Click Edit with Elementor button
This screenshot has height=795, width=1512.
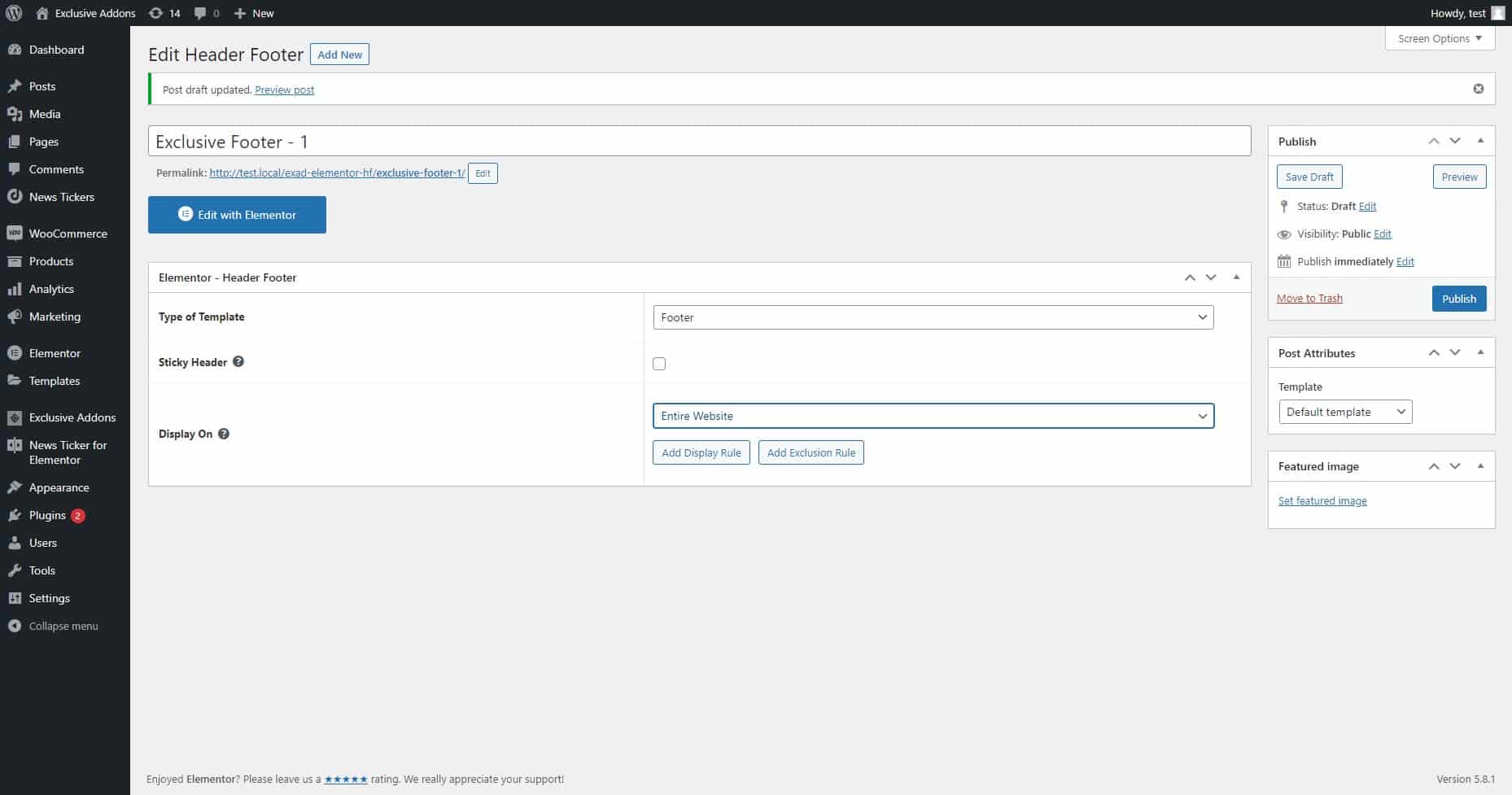237,215
